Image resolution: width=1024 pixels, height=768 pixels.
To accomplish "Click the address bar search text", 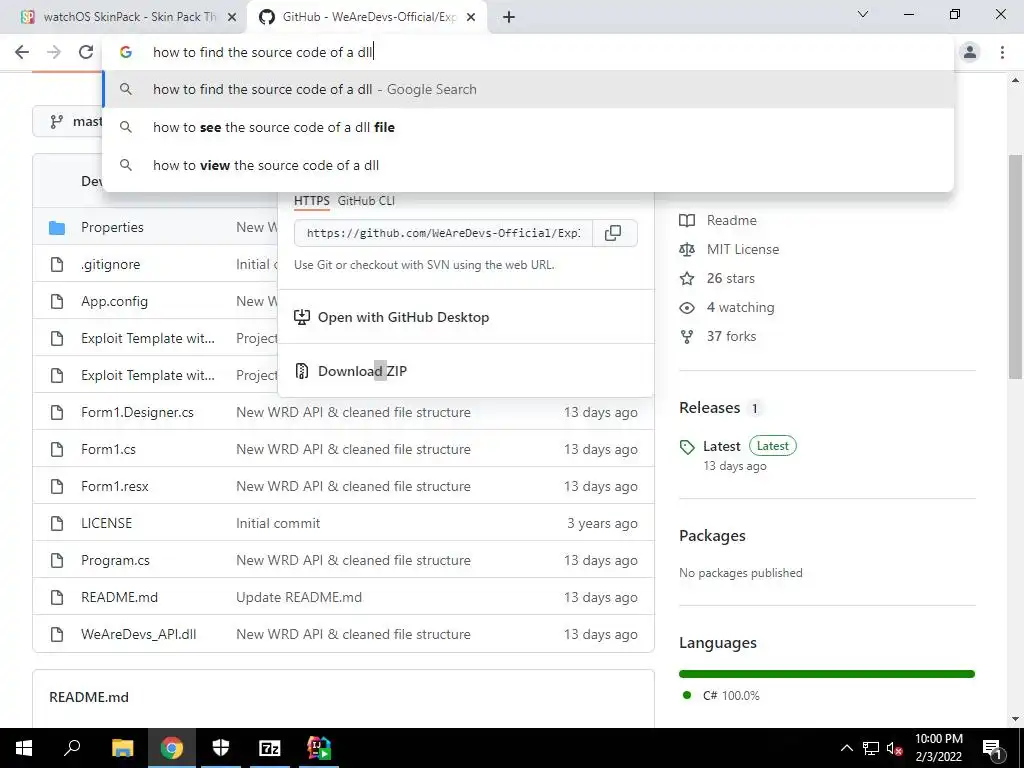I will pyautogui.click(x=262, y=52).
